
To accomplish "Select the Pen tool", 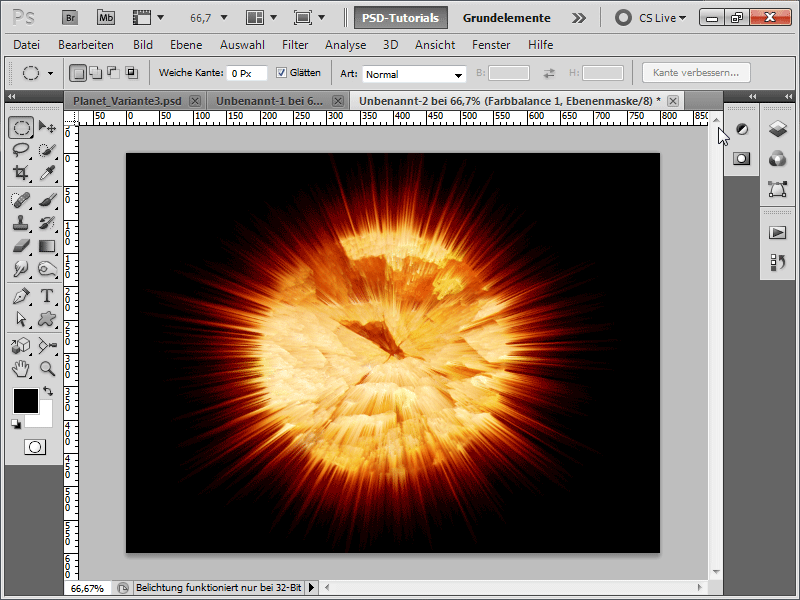I will click(21, 296).
